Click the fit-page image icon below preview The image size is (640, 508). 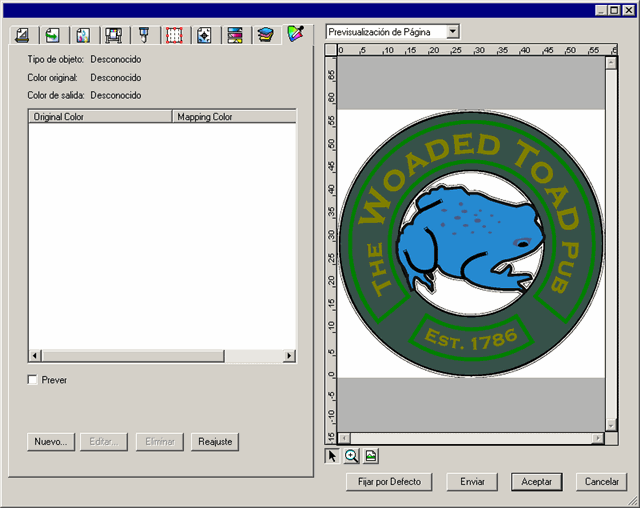point(371,456)
